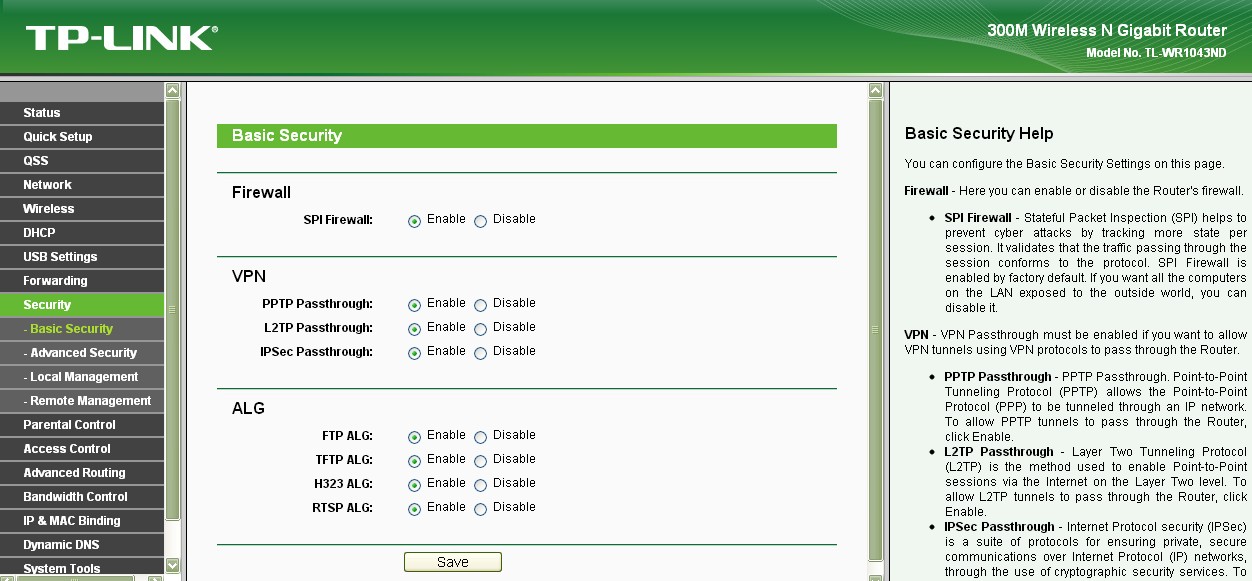This screenshot has width=1252, height=581.
Task: Save the Basic Security settings
Action: pyautogui.click(x=452, y=562)
